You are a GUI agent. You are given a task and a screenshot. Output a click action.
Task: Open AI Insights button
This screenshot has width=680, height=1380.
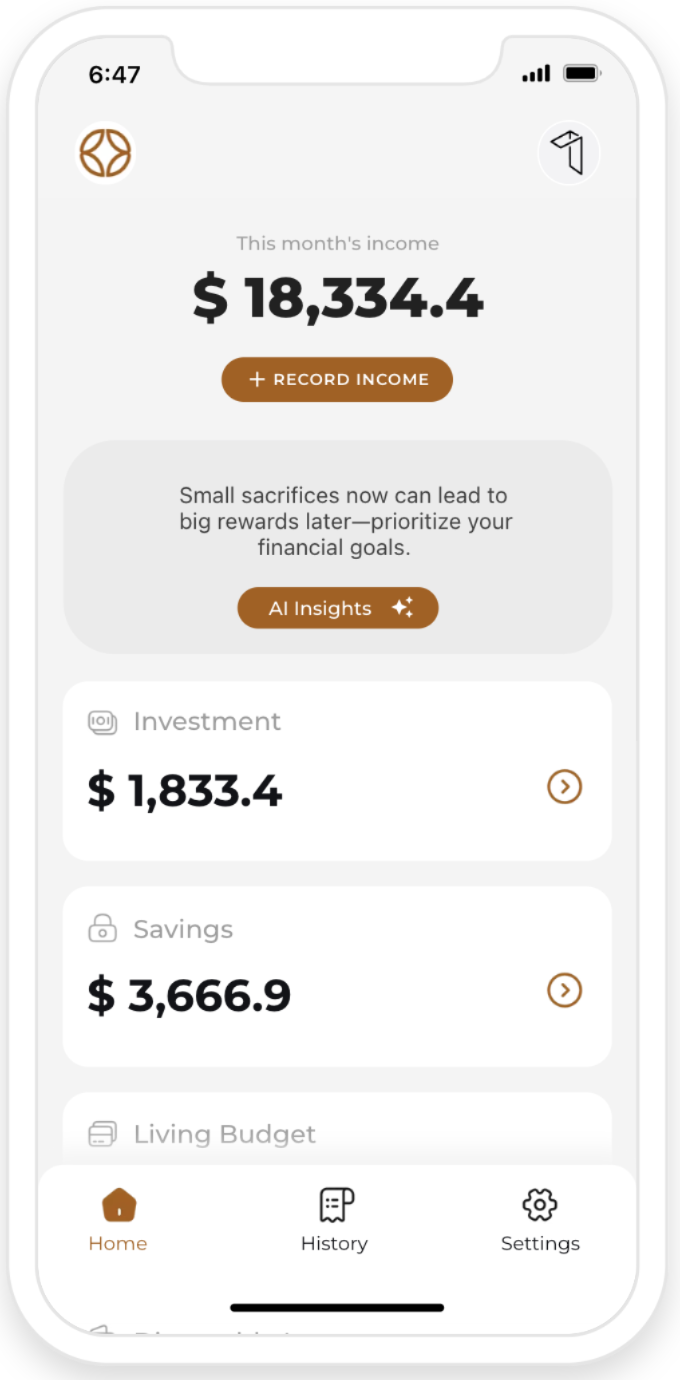(x=338, y=608)
